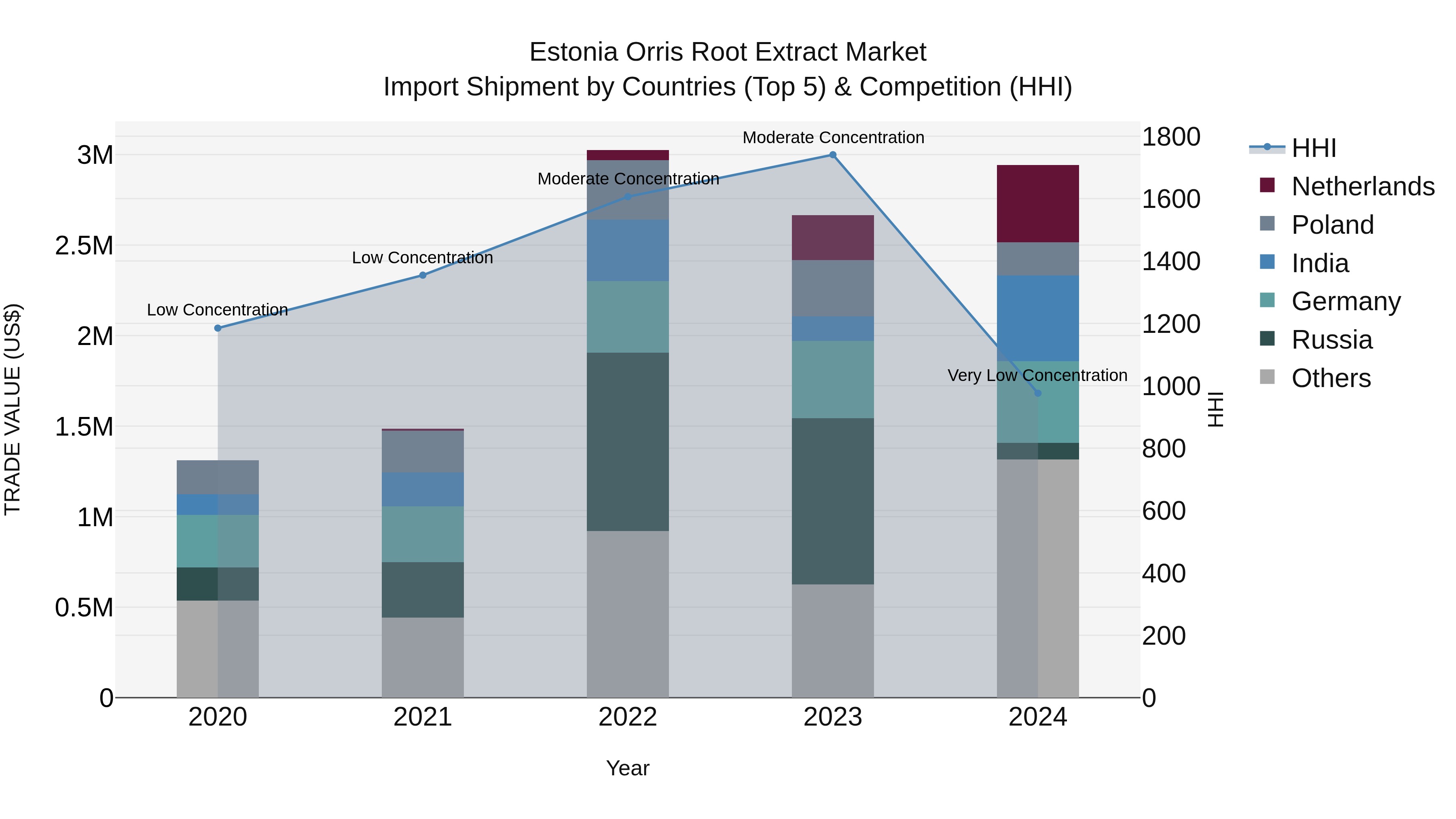
Task: Click the 2023 Russia bar segment
Action: pos(833,502)
